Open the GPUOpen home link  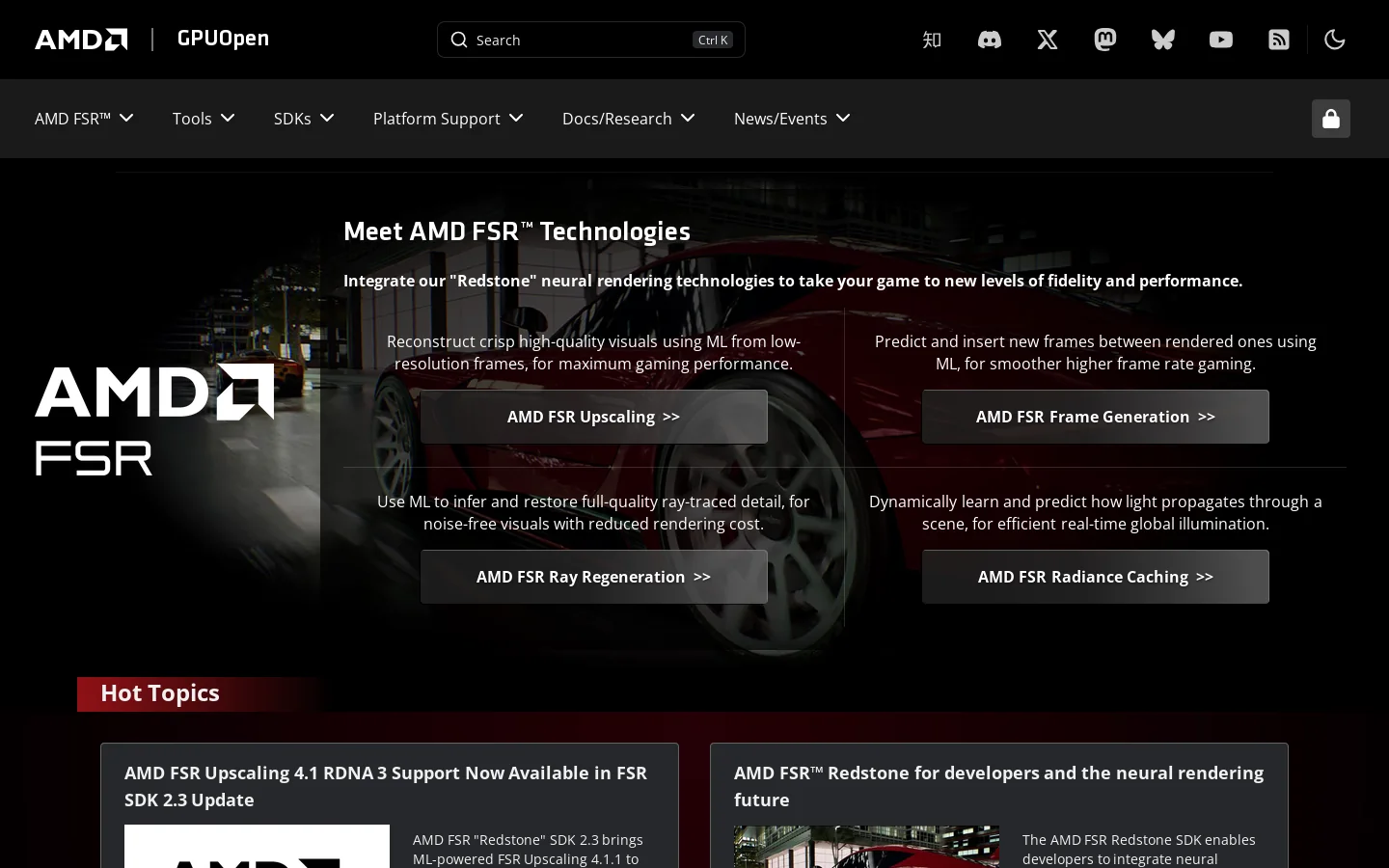click(x=223, y=39)
